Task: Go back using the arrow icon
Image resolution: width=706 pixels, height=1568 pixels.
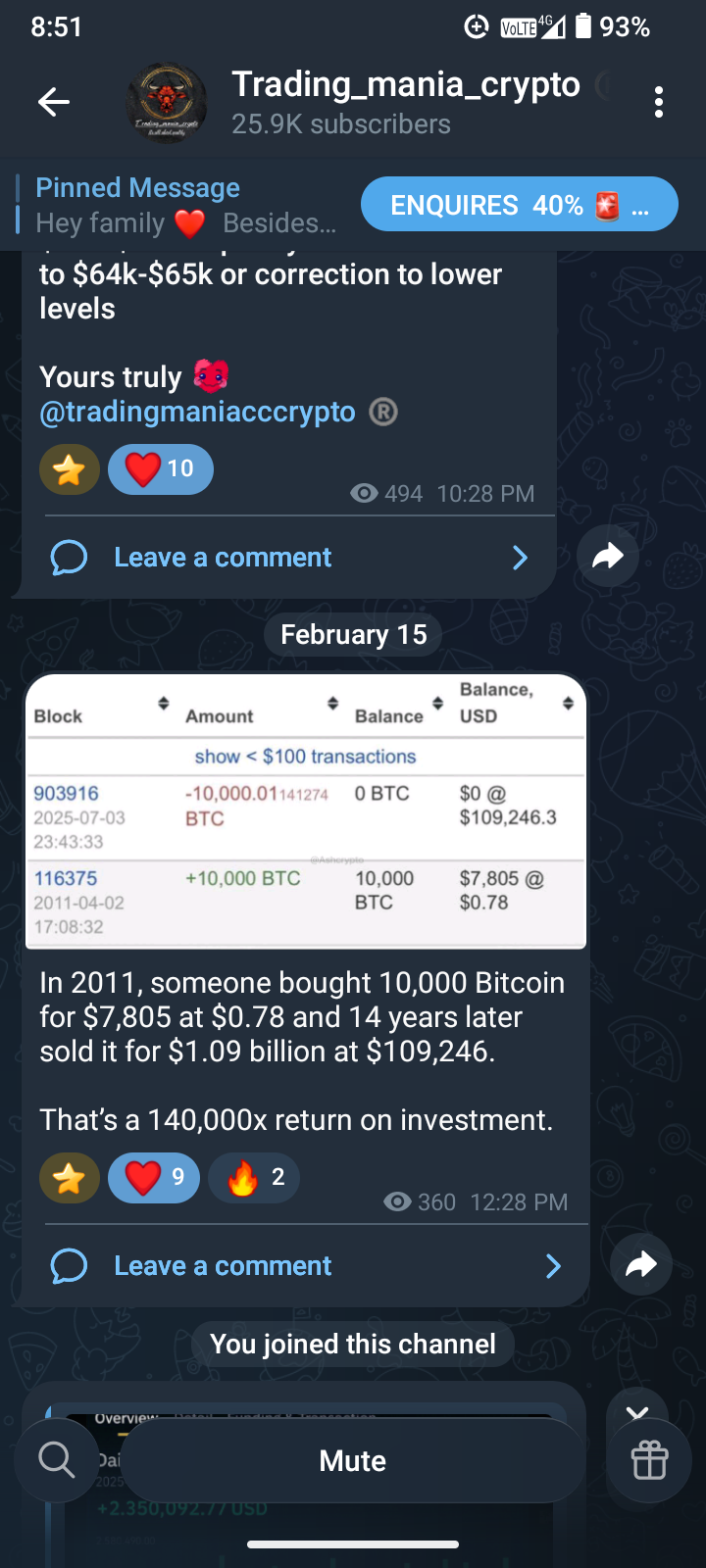Action: pyautogui.click(x=54, y=101)
